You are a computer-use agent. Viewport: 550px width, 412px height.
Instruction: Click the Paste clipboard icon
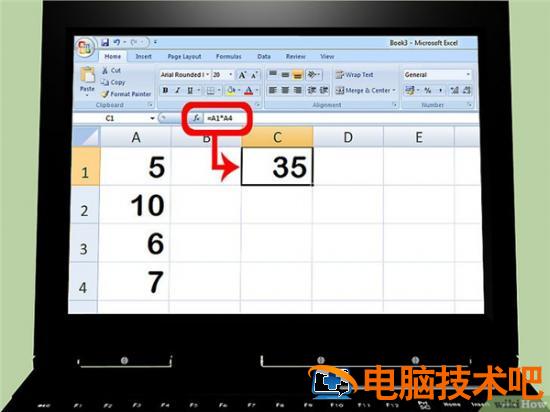click(x=87, y=75)
